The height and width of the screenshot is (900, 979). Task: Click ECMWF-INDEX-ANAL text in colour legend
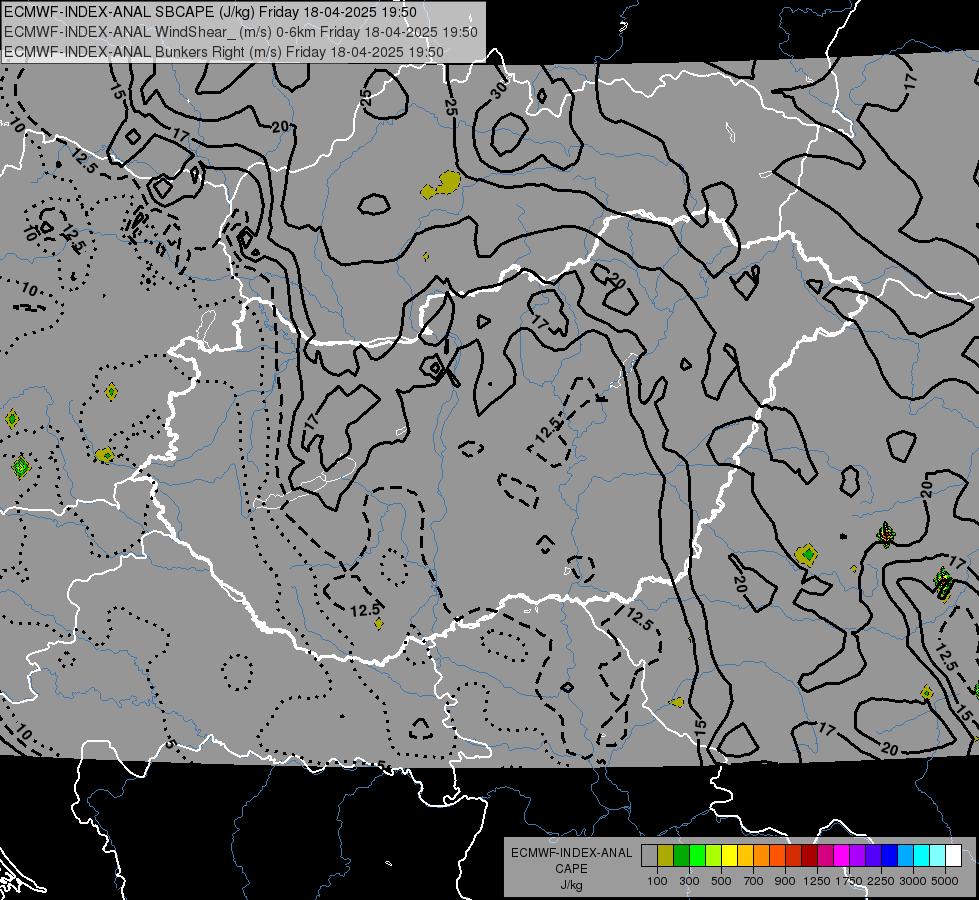571,853
